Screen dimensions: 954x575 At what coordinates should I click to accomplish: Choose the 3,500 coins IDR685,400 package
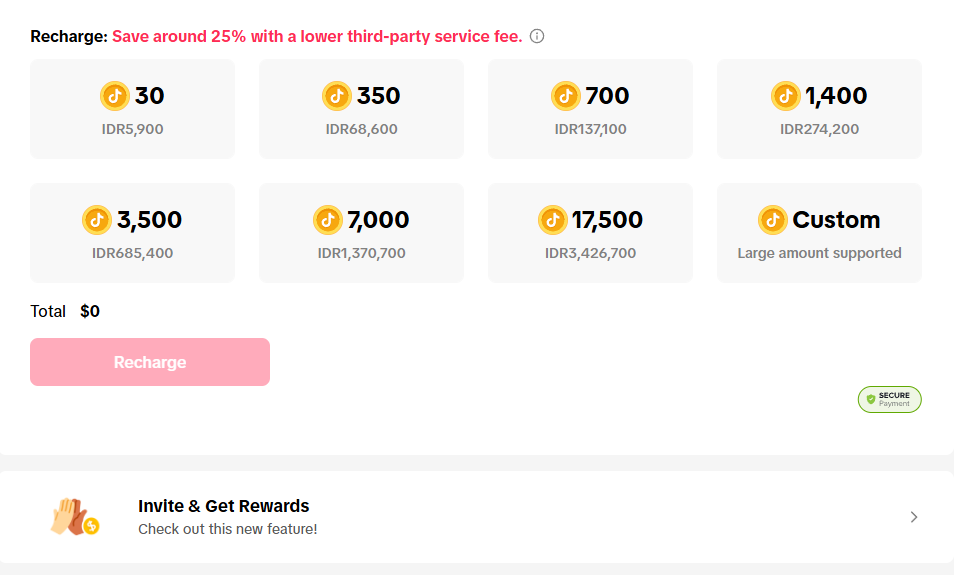point(132,233)
